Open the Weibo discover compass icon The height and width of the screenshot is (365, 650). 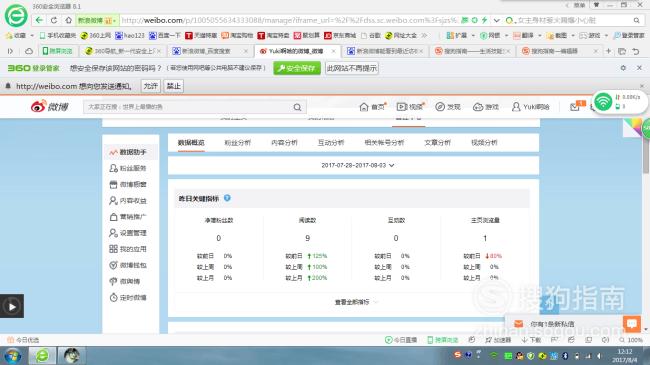pos(439,107)
